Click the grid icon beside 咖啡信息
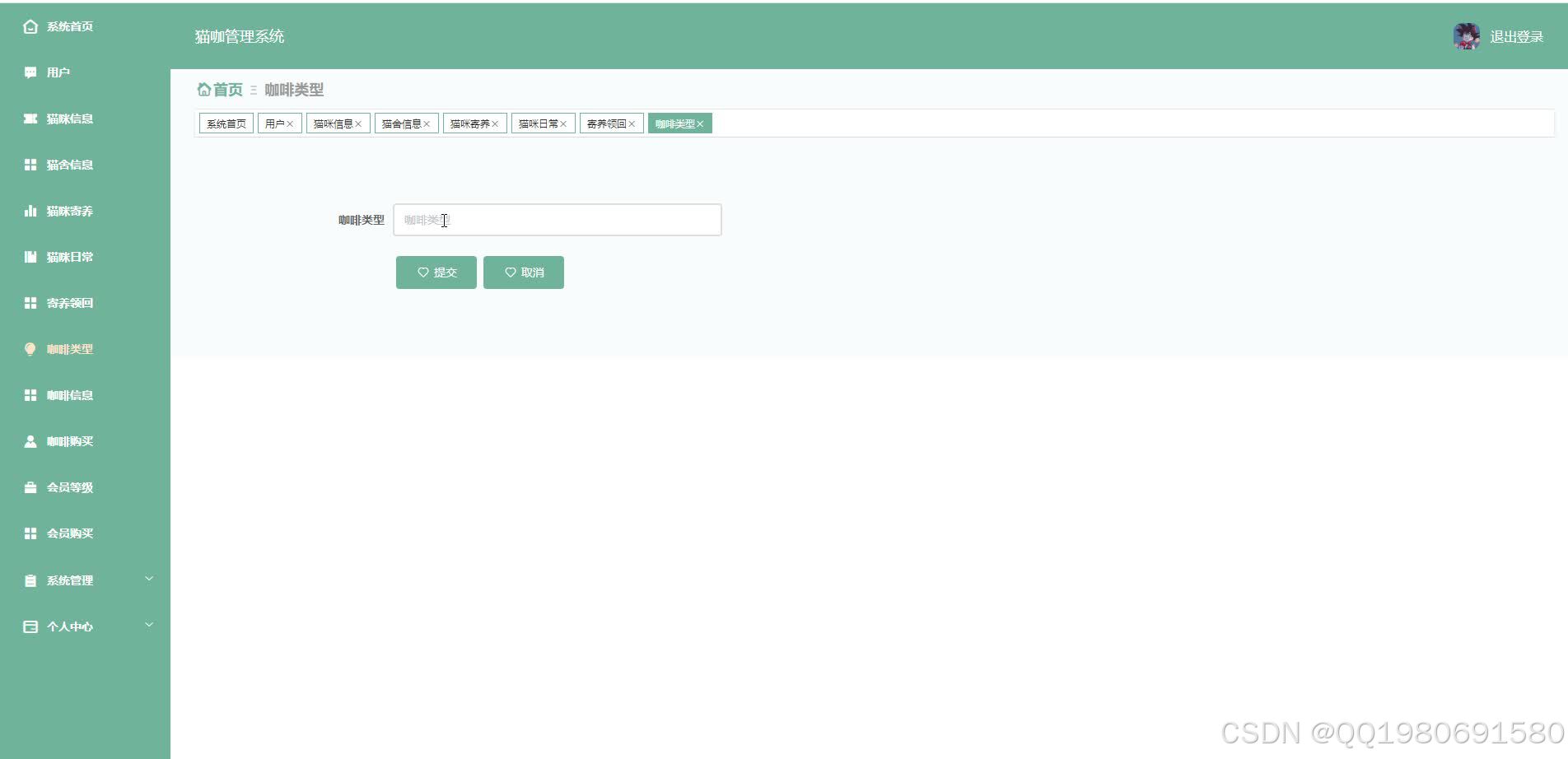This screenshot has width=1568, height=759. pos(30,395)
